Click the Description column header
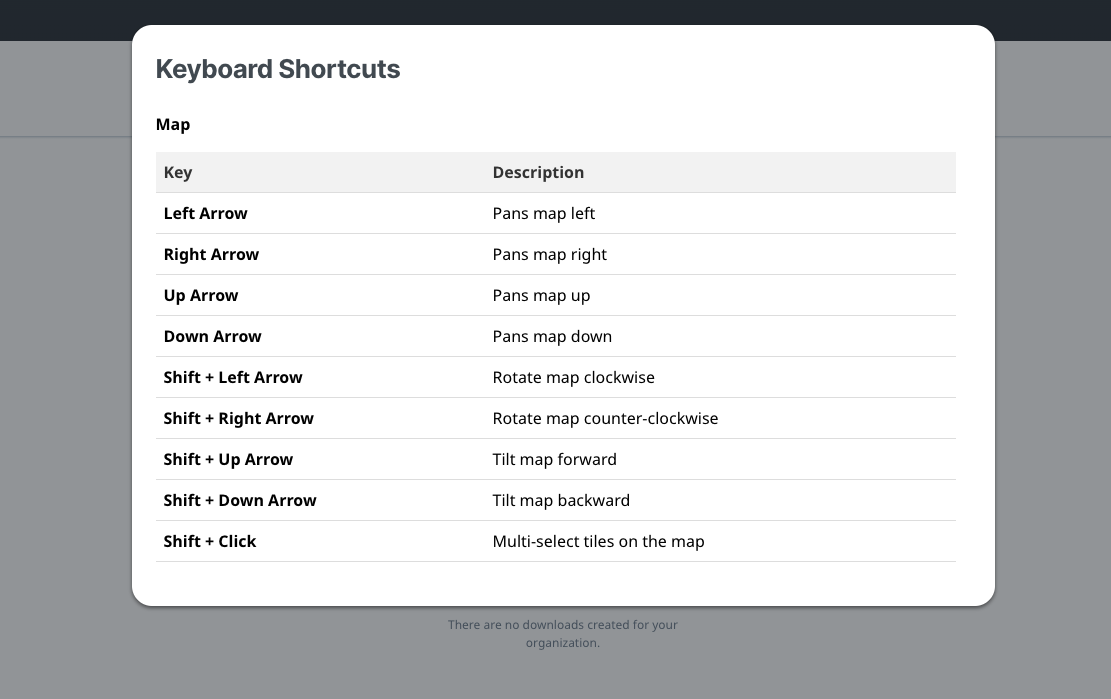This screenshot has height=699, width=1111. tap(538, 172)
